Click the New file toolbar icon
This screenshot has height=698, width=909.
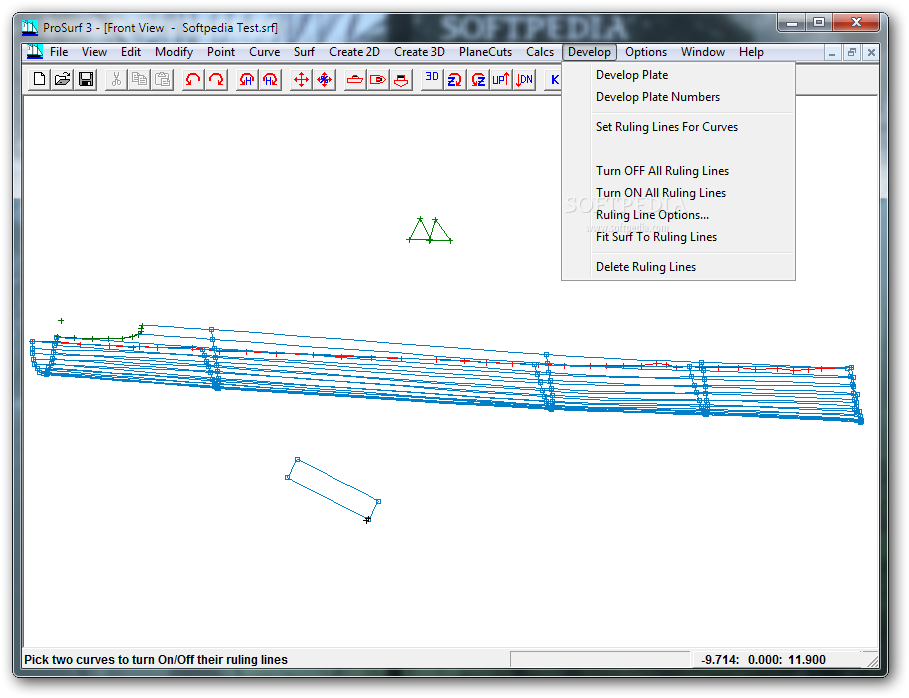pos(39,79)
